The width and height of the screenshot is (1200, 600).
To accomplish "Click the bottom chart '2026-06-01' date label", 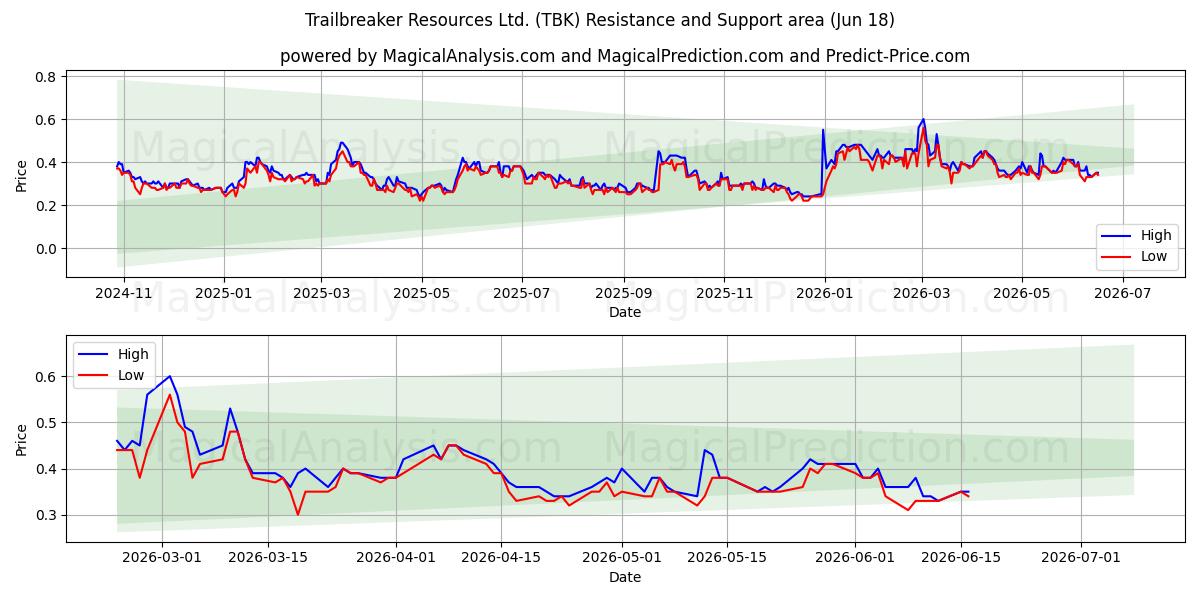I will (x=855, y=559).
